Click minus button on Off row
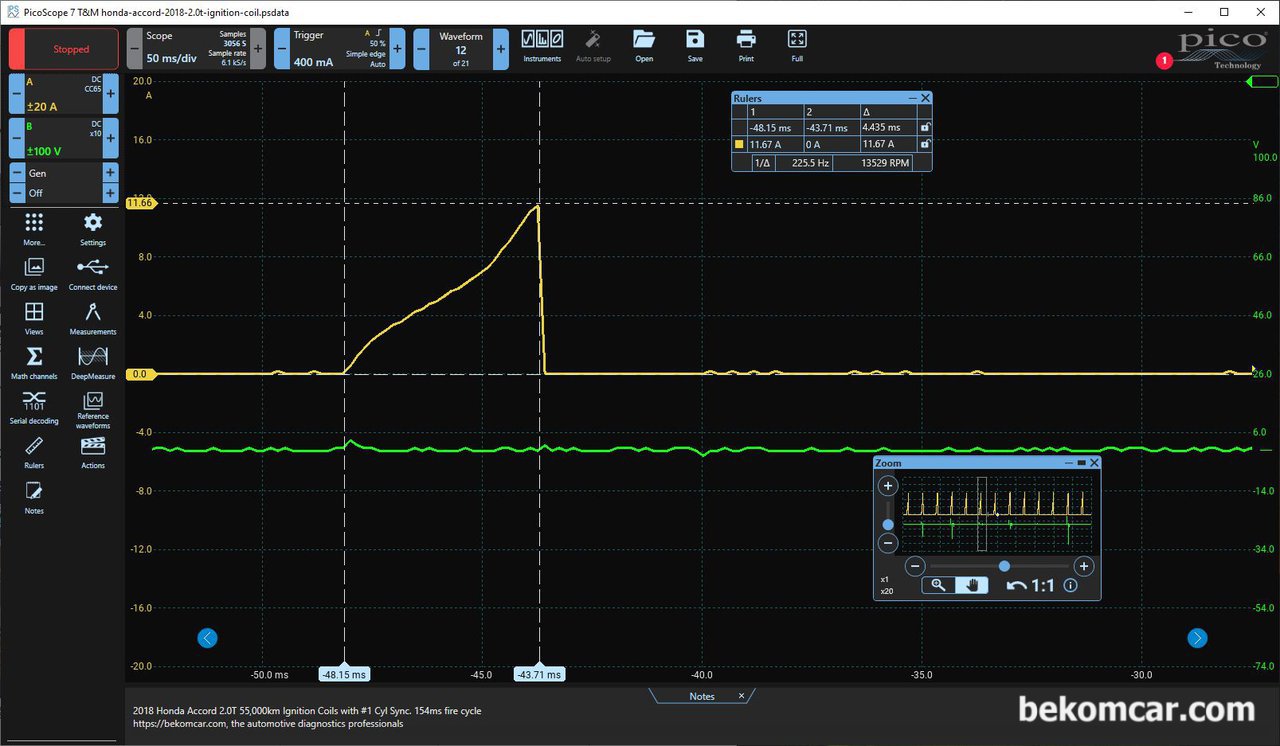Image resolution: width=1280 pixels, height=746 pixels. (17, 193)
